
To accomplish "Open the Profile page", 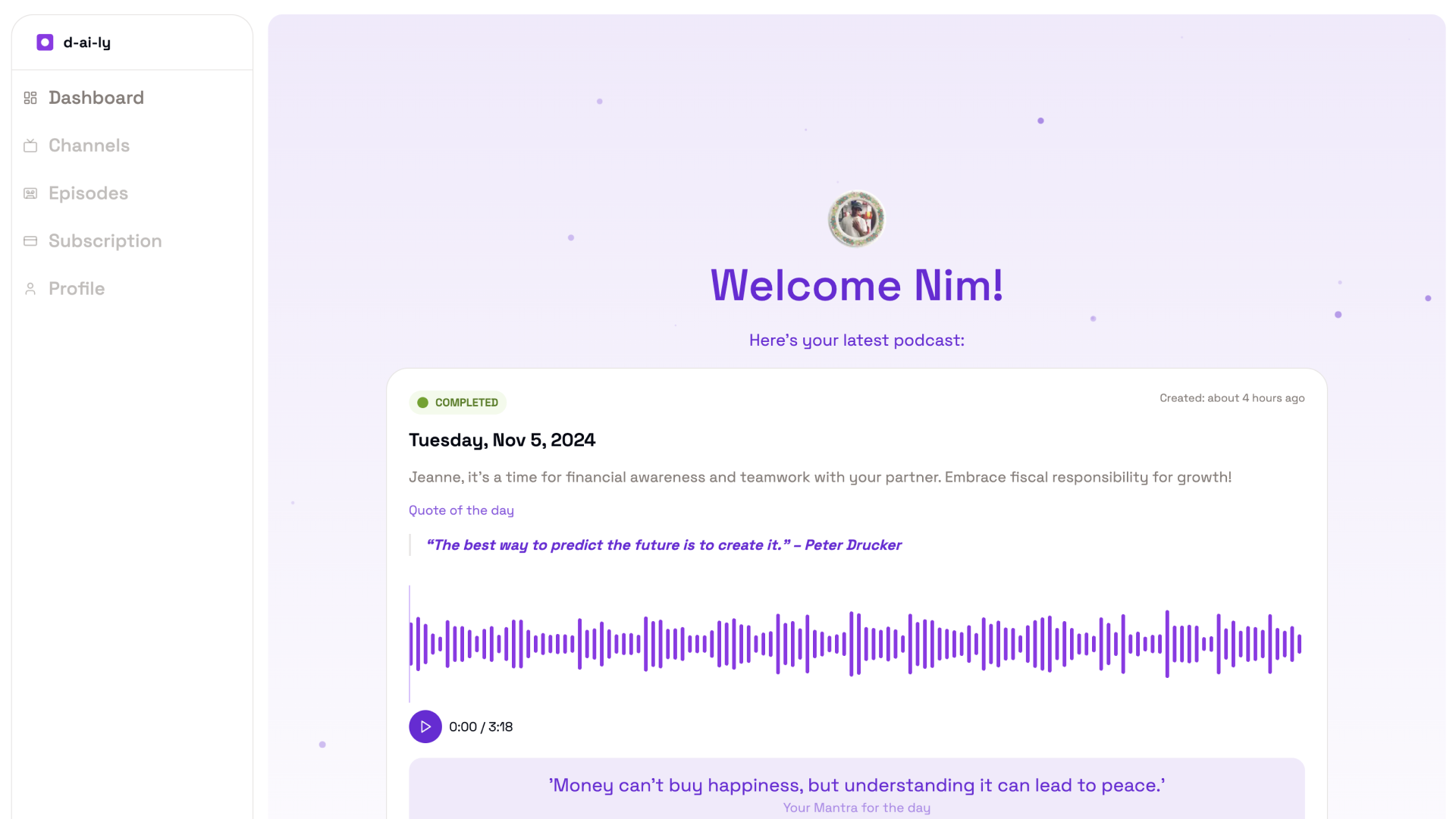I will coord(77,289).
